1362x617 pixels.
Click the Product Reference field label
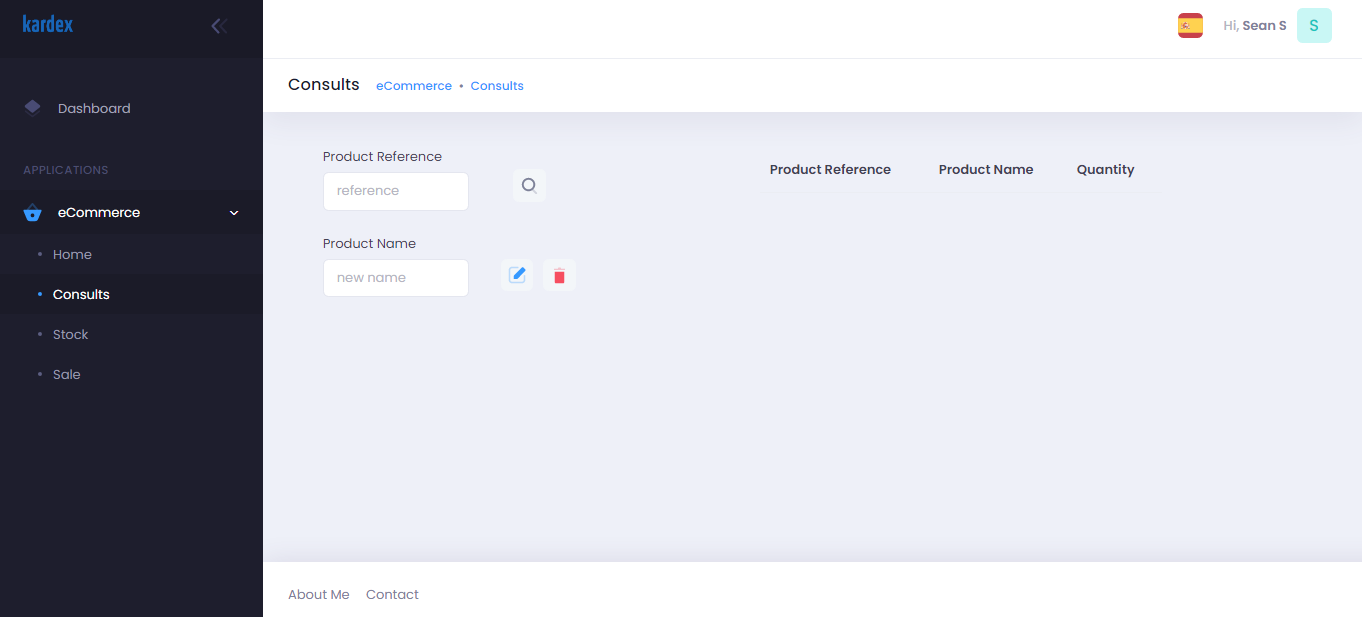pyautogui.click(x=382, y=157)
